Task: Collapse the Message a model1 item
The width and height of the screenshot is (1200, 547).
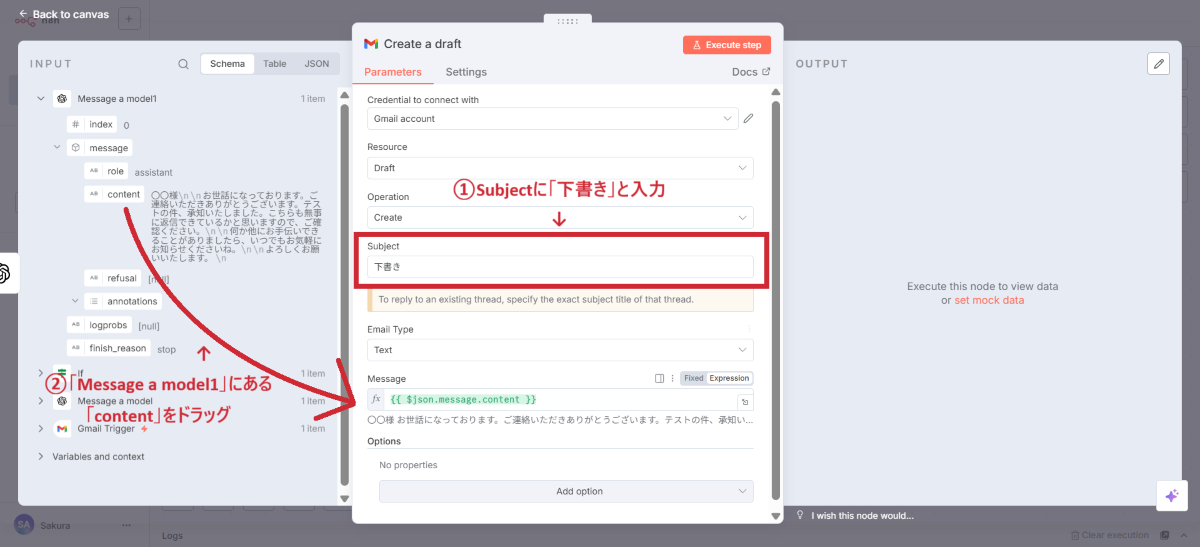Action: click(41, 99)
